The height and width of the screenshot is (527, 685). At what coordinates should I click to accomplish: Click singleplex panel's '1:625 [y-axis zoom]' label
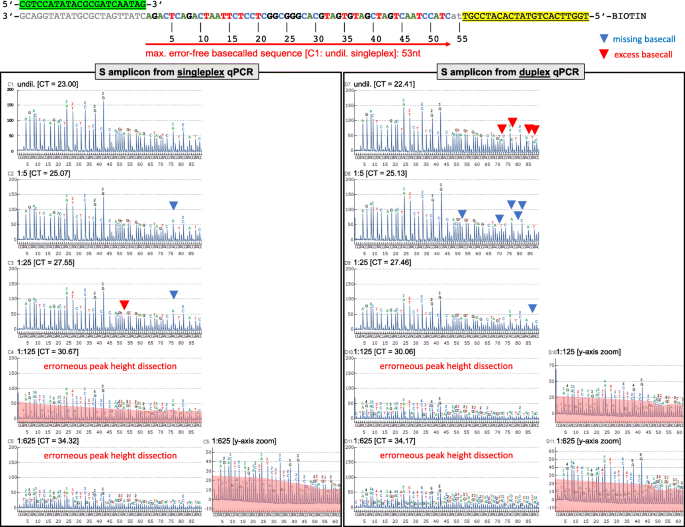tap(244, 441)
